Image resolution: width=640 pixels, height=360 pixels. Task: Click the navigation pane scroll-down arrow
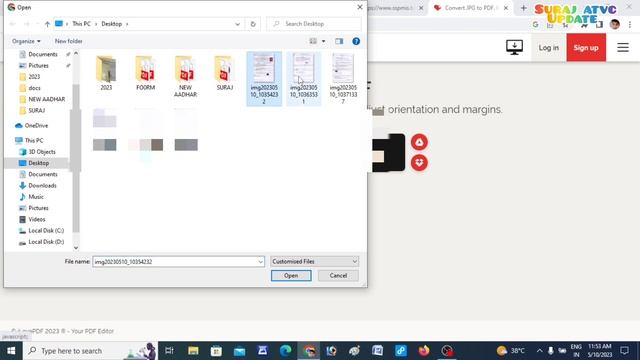point(76,247)
